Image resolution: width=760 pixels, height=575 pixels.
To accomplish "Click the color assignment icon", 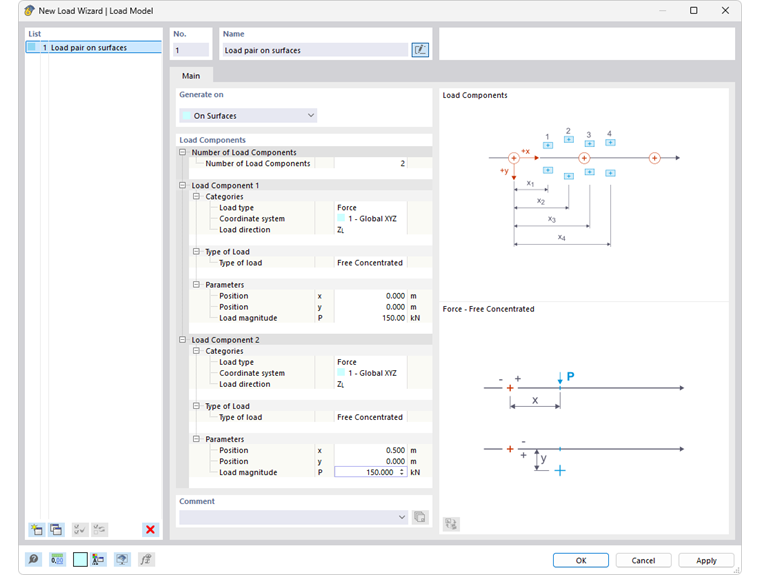I will [x=98, y=559].
